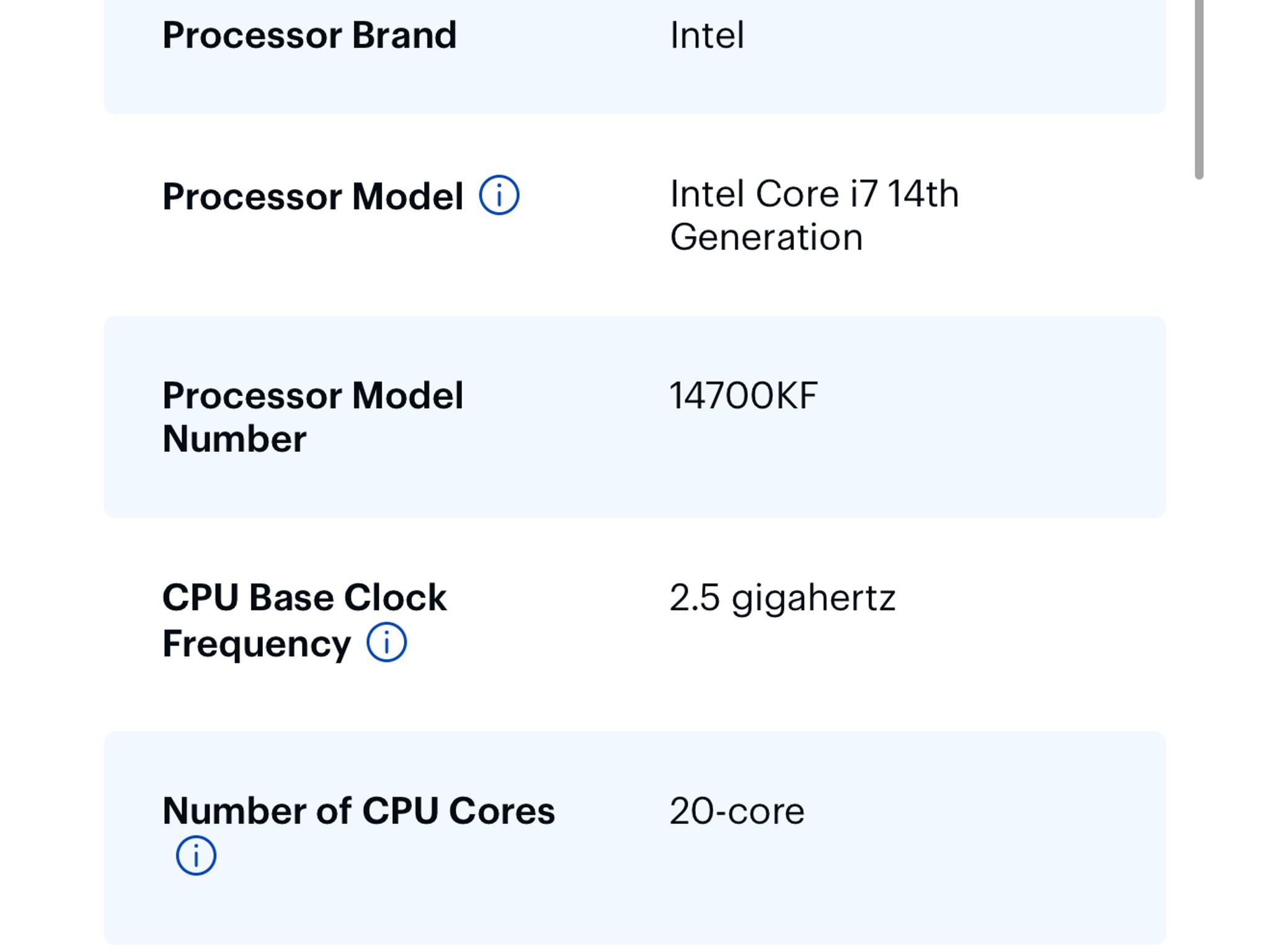Select the Intel brand value
This screenshot has width=1270, height=952.
(x=707, y=35)
